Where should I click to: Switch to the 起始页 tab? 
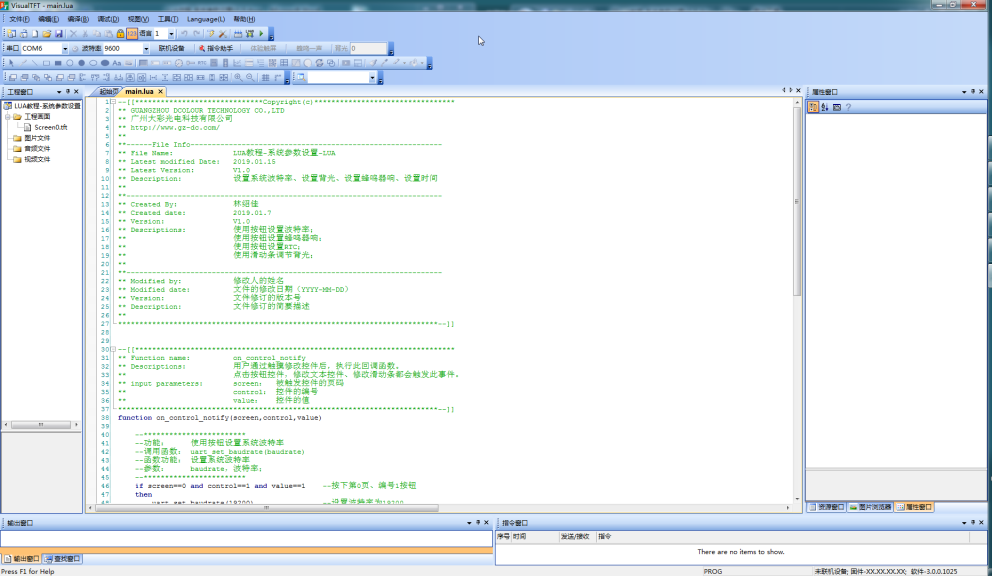pyautogui.click(x=105, y=91)
